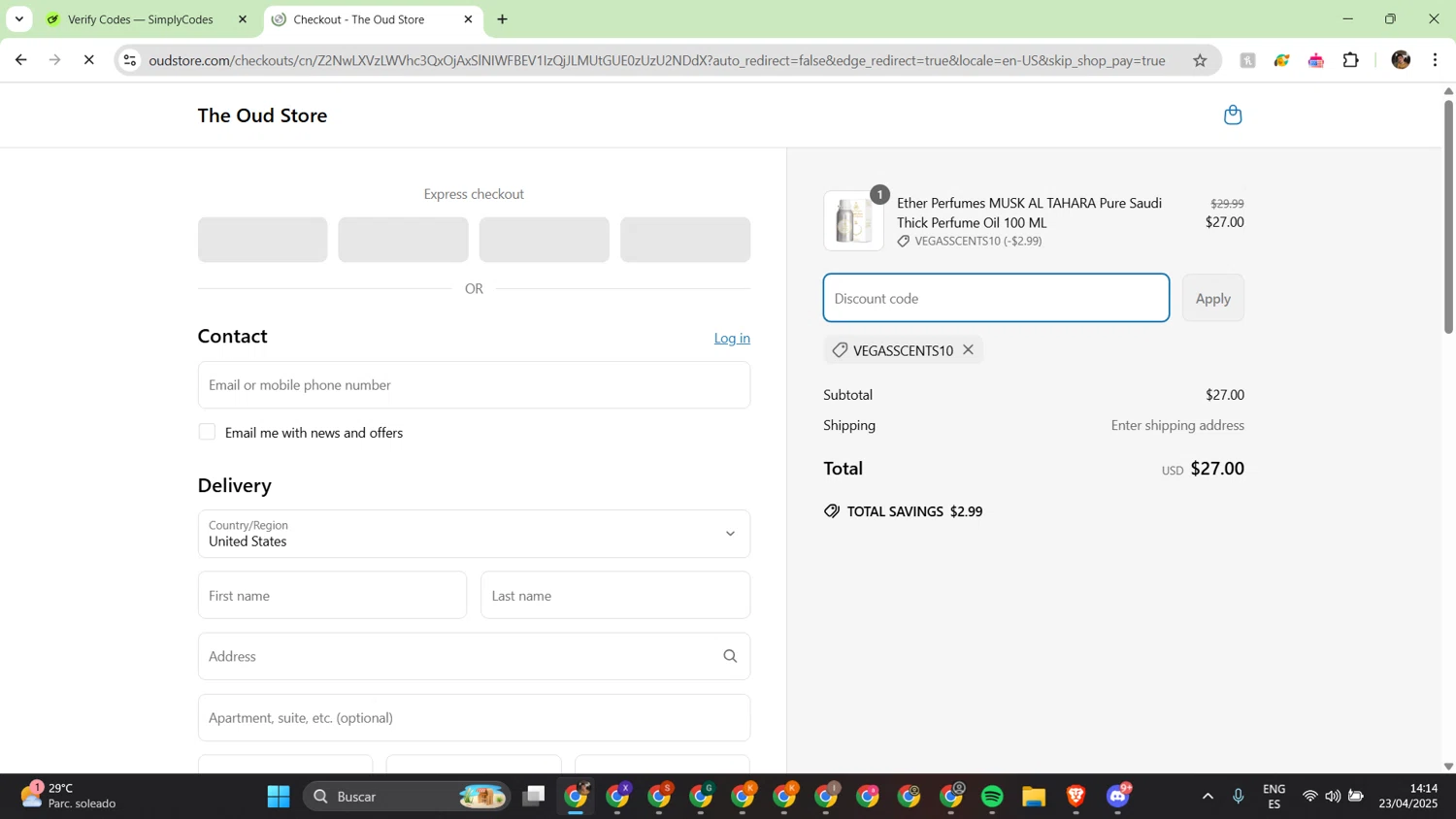Click the battery tray icon
1456x819 pixels.
point(1356,797)
